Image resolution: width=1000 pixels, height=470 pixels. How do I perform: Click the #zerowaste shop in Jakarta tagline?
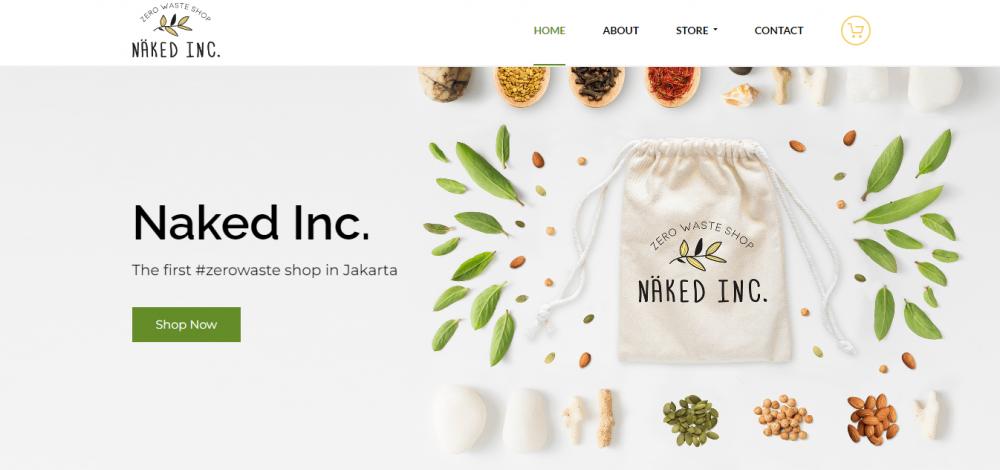(265, 270)
